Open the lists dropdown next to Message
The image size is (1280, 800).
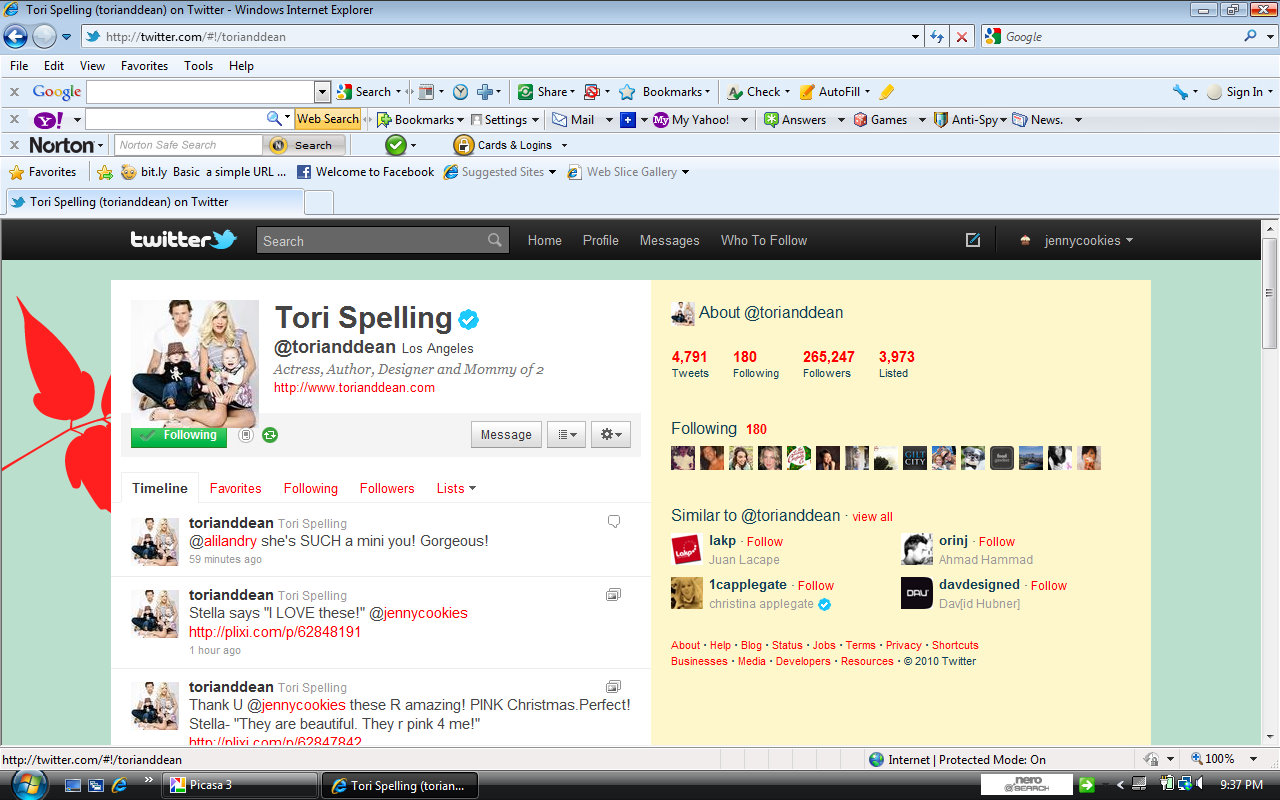coord(567,434)
